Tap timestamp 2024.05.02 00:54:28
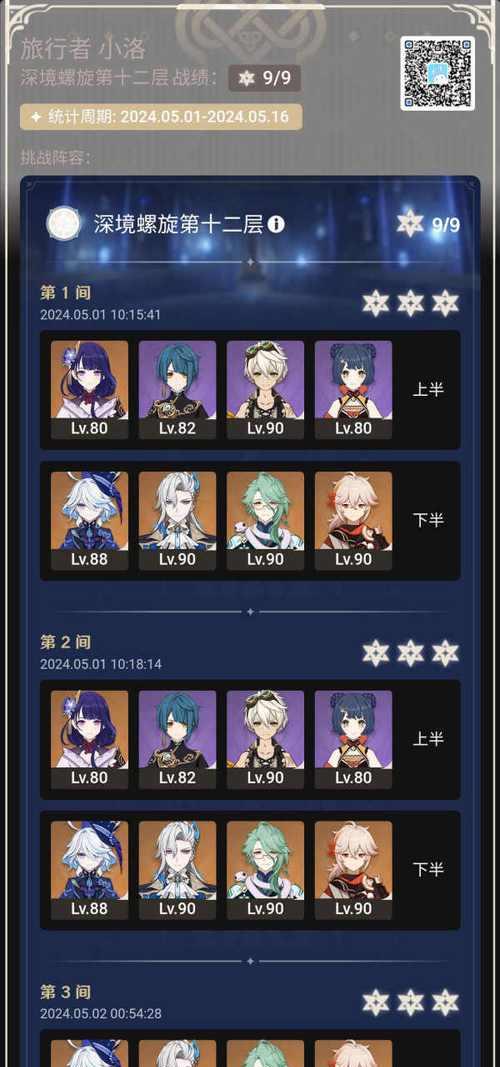This screenshot has height=1067, width=500. [101, 1013]
